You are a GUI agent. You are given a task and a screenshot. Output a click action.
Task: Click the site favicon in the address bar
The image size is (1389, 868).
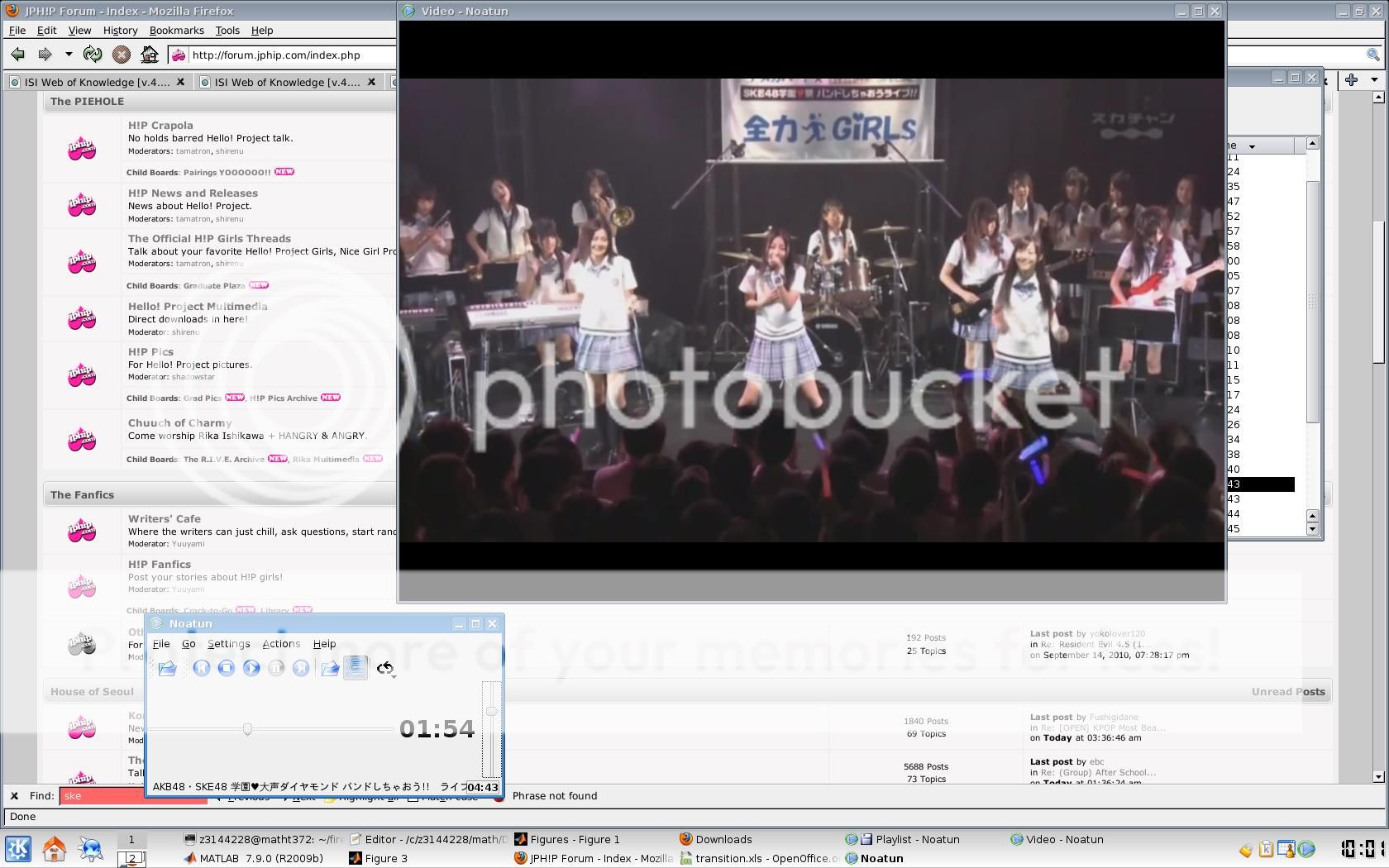(x=178, y=55)
